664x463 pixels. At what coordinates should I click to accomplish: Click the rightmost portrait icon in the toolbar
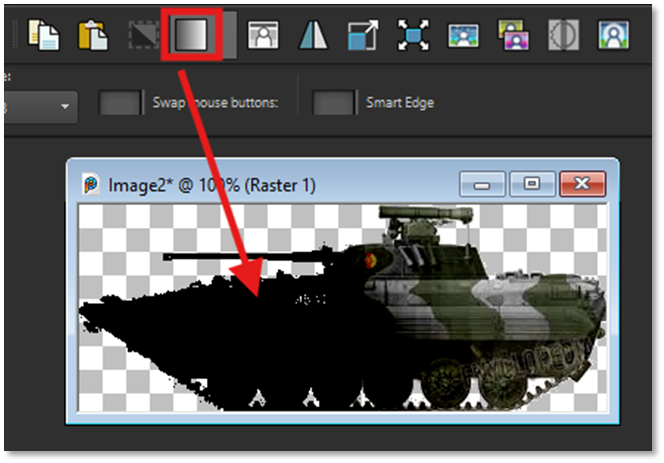(x=611, y=36)
